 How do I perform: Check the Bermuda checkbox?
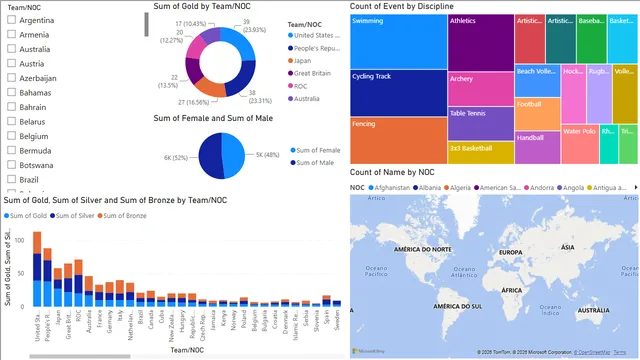(12, 150)
